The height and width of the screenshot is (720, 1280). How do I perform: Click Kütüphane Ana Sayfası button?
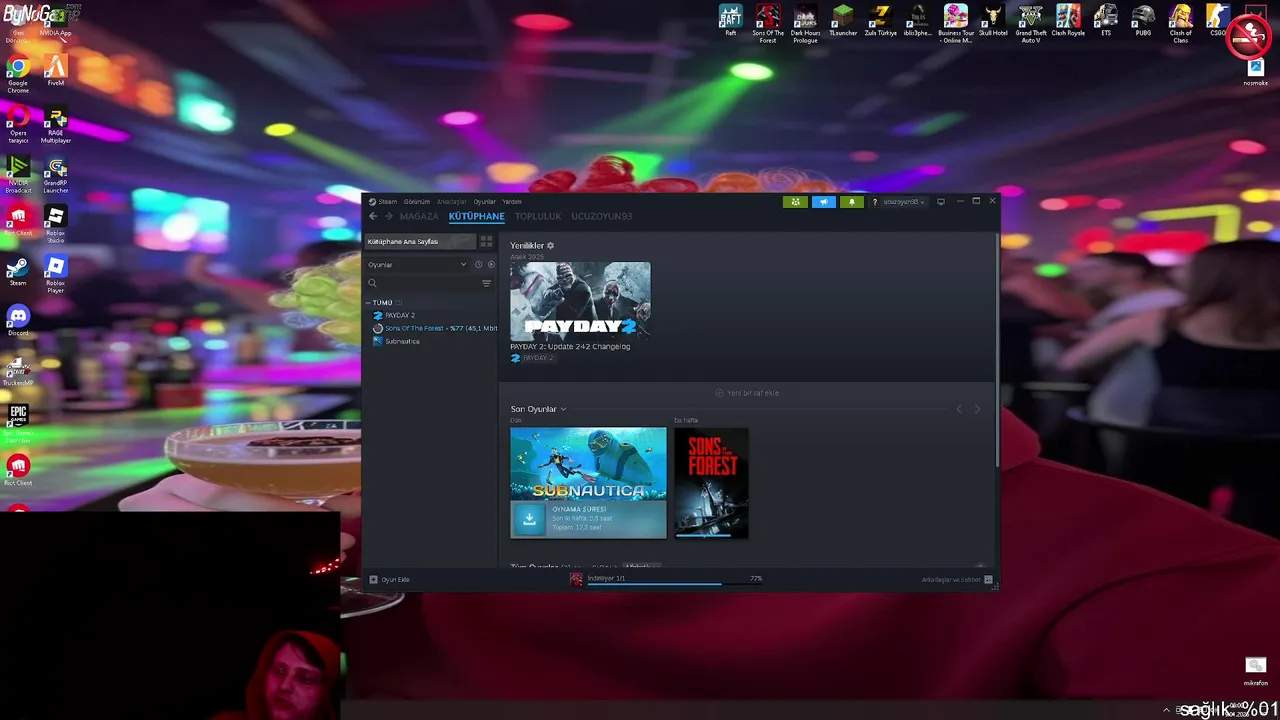pos(419,241)
